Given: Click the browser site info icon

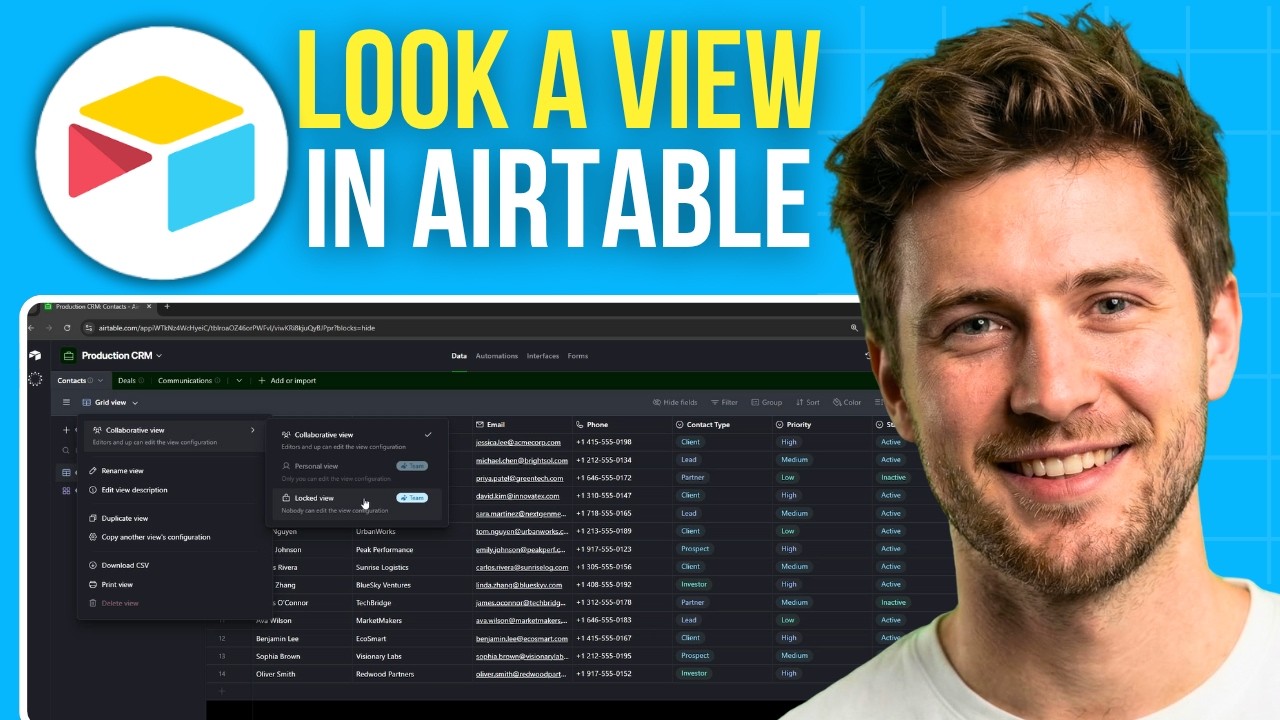Looking at the screenshot, I should click(x=88, y=327).
